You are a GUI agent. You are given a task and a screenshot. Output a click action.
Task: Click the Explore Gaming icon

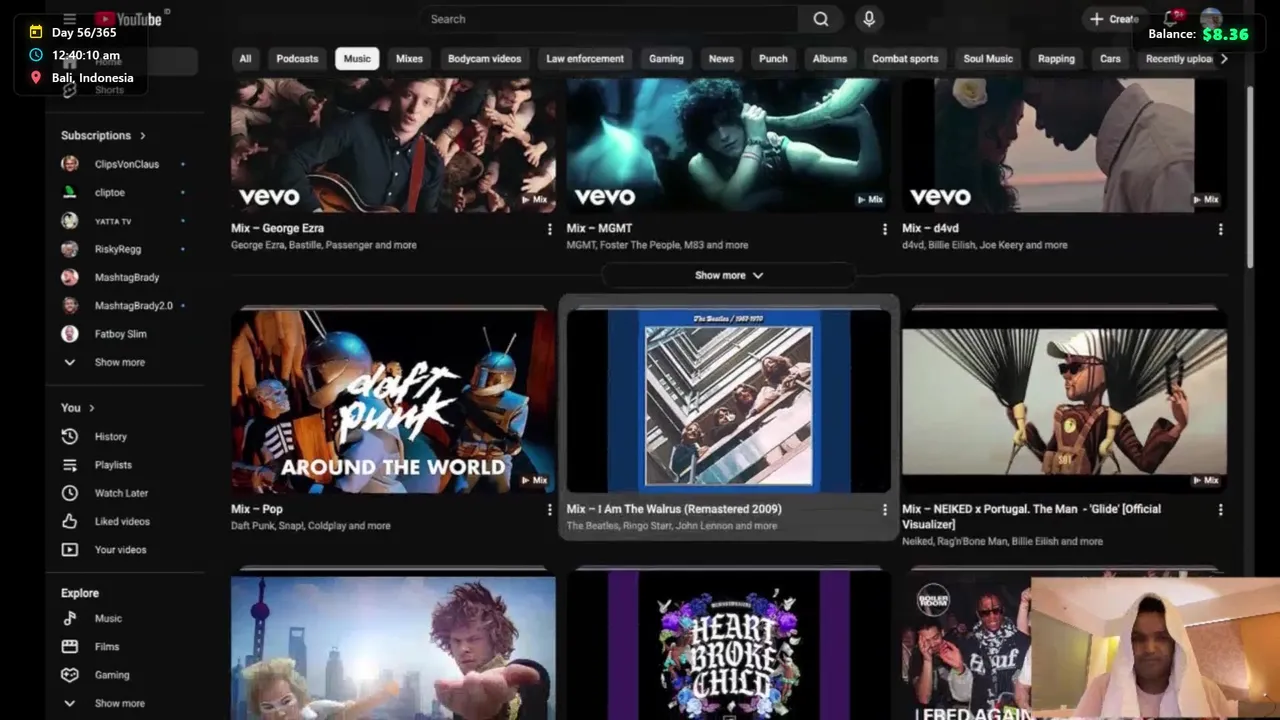[x=70, y=675]
